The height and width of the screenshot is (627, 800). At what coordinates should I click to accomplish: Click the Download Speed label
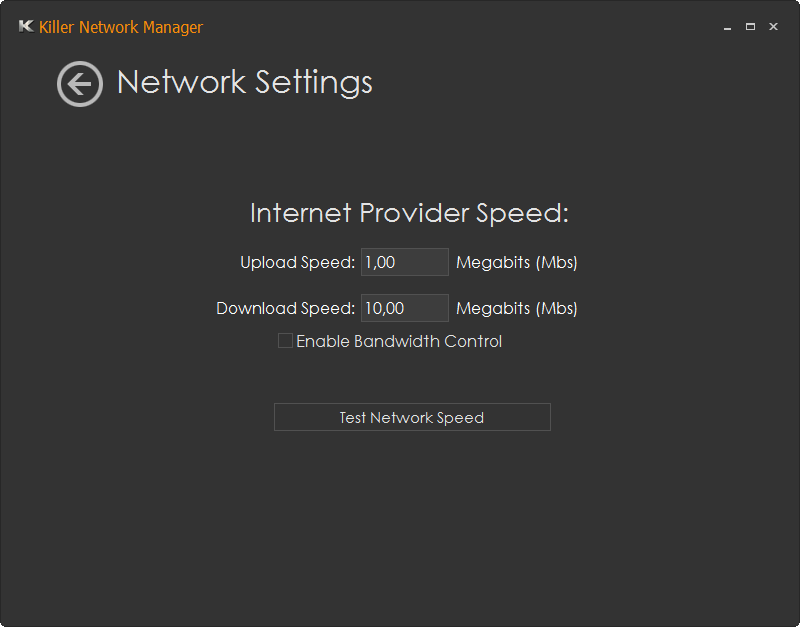[x=285, y=308]
